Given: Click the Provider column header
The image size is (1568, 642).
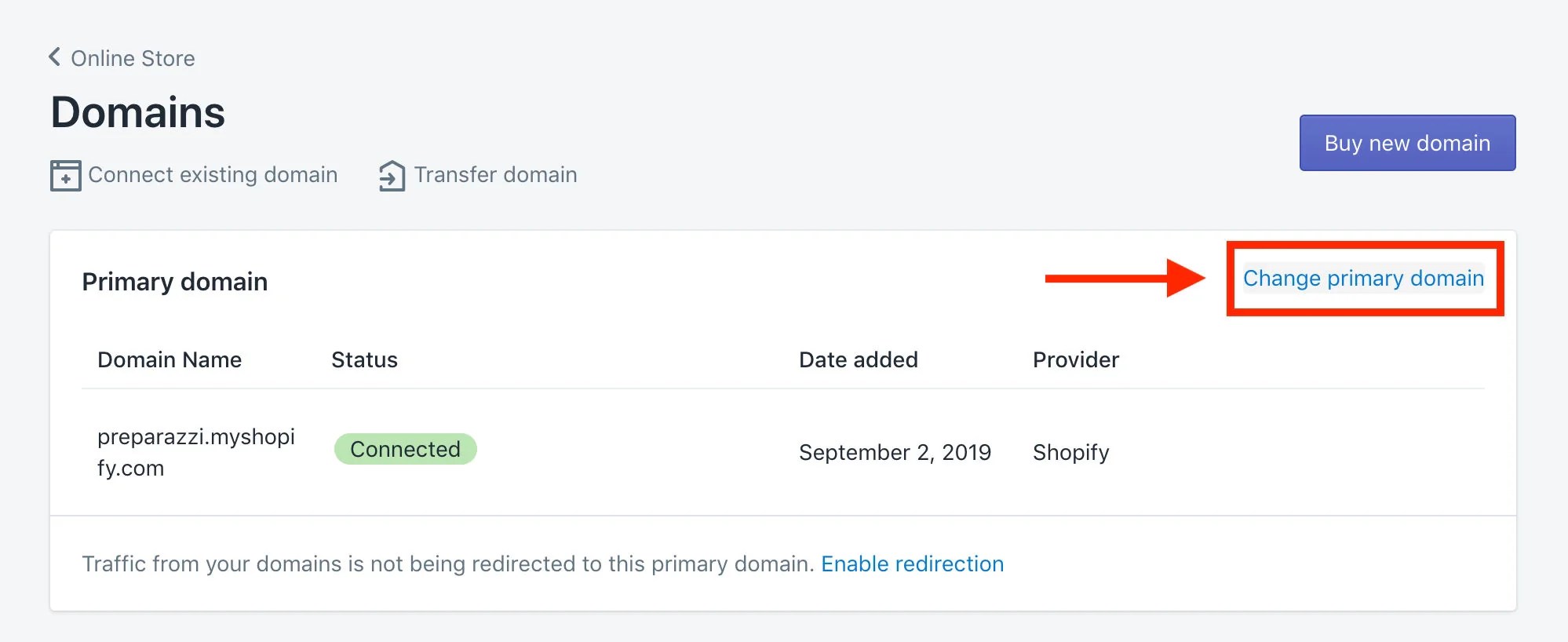Looking at the screenshot, I should coord(1075,359).
